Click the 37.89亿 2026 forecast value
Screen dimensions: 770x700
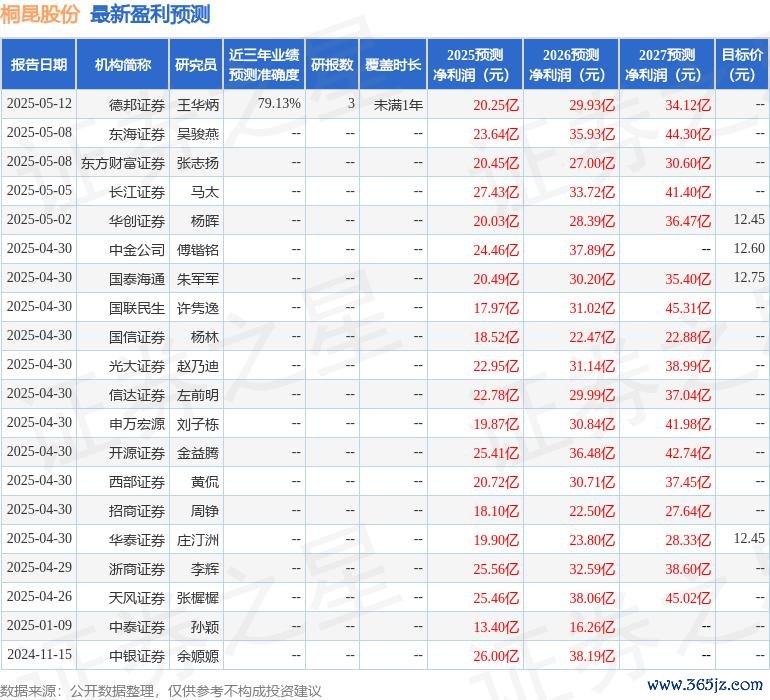[x=592, y=250]
